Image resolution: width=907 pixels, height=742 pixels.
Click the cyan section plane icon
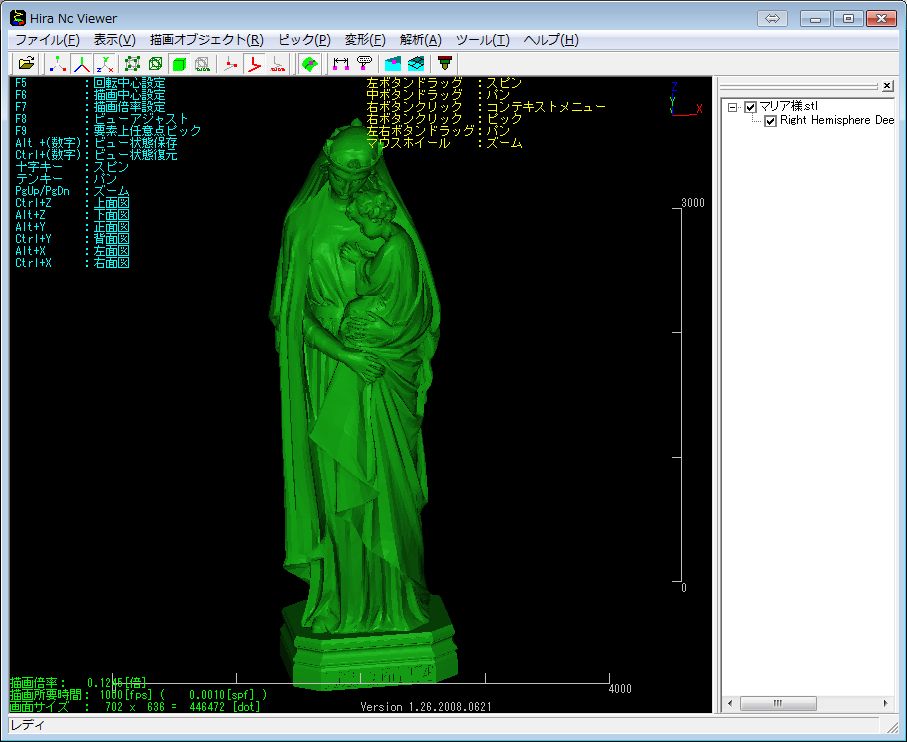(x=393, y=64)
